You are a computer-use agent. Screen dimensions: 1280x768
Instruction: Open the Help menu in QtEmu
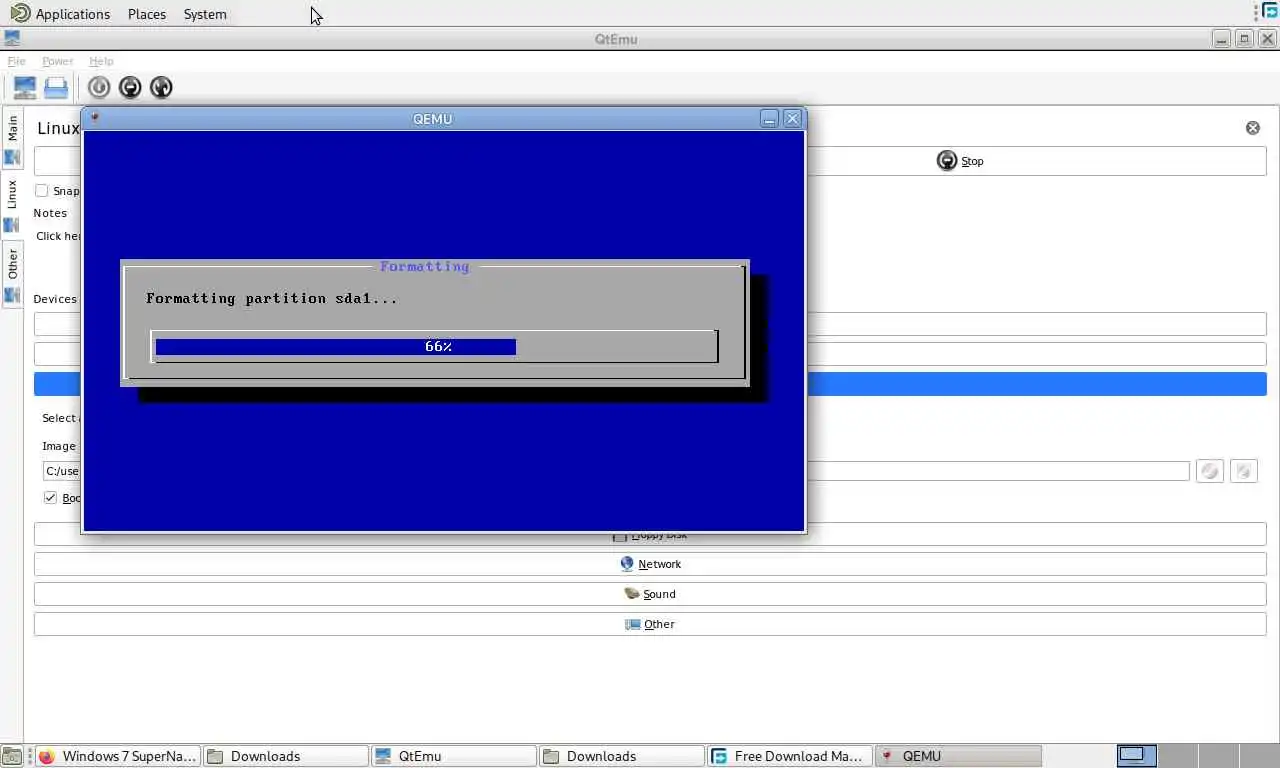pyautogui.click(x=101, y=61)
